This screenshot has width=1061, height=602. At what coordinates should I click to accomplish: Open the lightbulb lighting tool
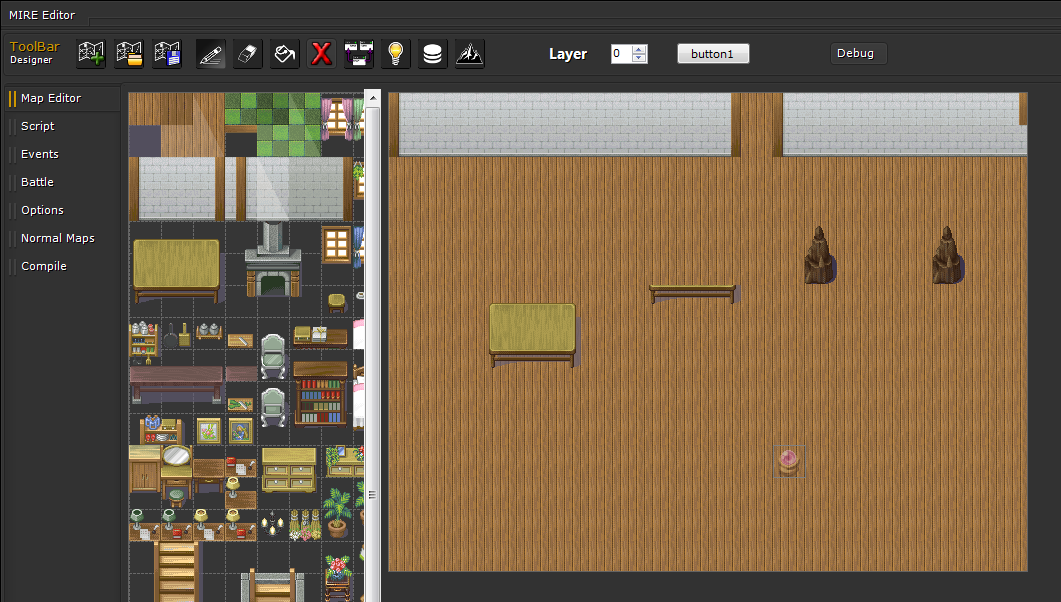(396, 54)
